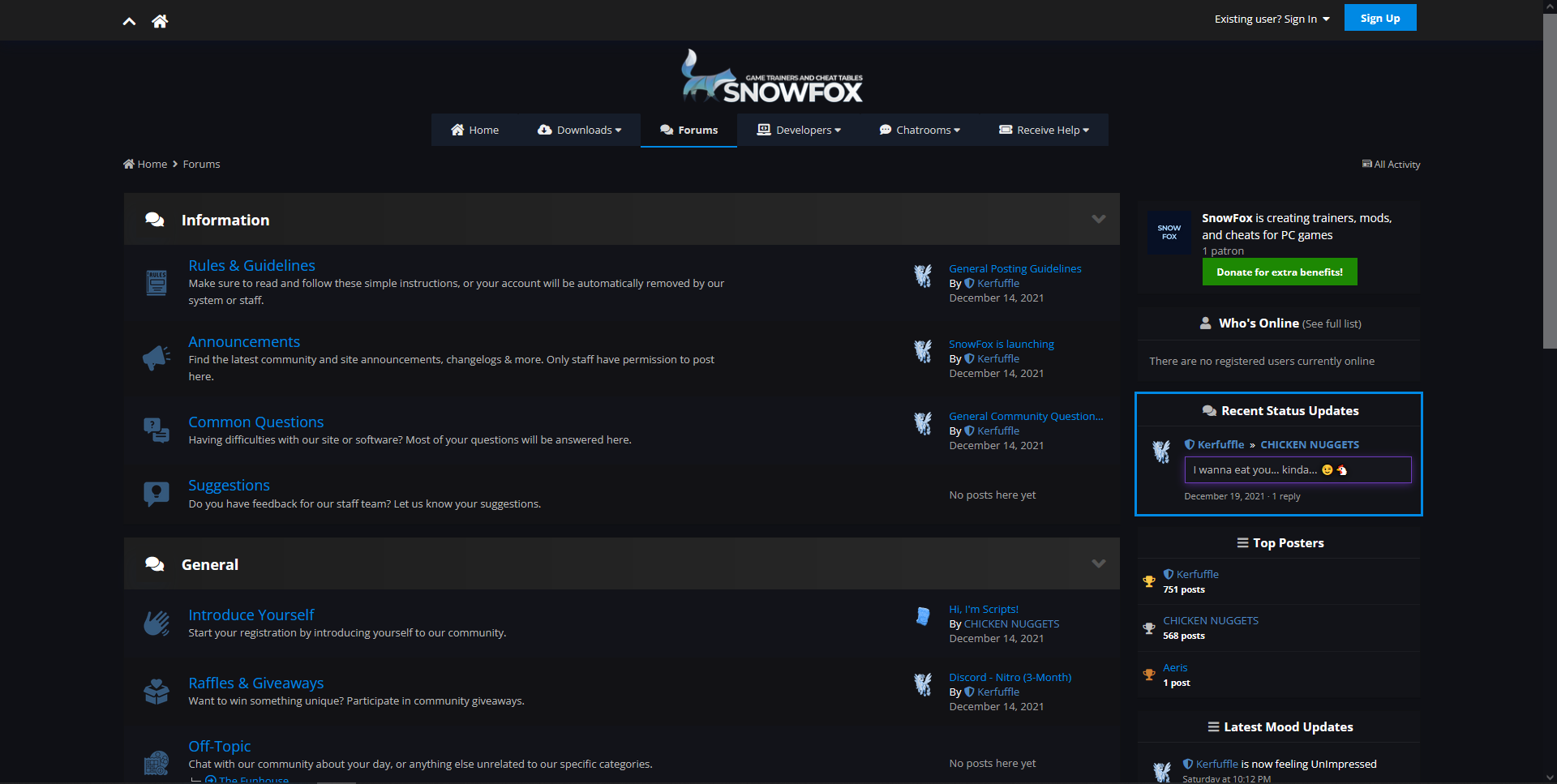Open the Existing user Sign In dropdown
Screen dimensions: 1557x784
[x=1272, y=19]
